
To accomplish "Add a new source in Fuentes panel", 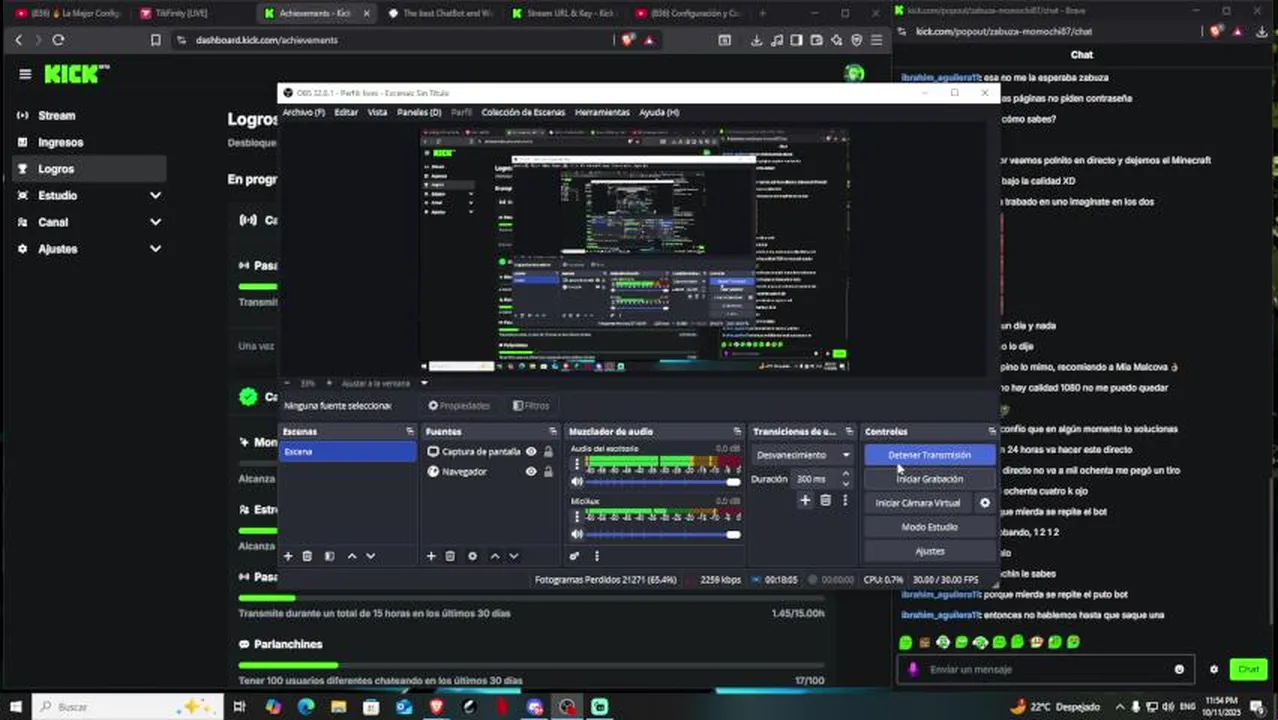I will point(431,556).
